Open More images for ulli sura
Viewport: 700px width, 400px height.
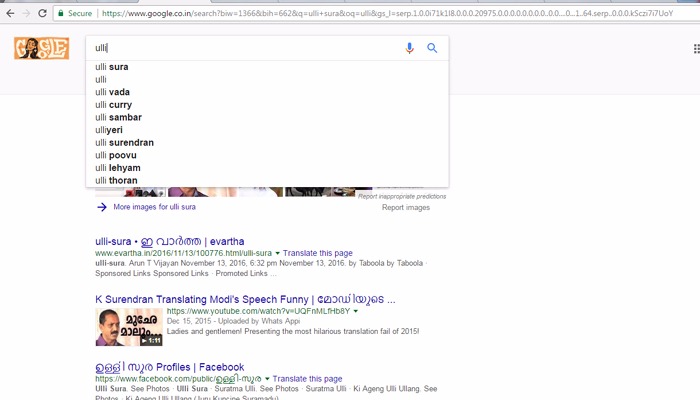[154, 207]
